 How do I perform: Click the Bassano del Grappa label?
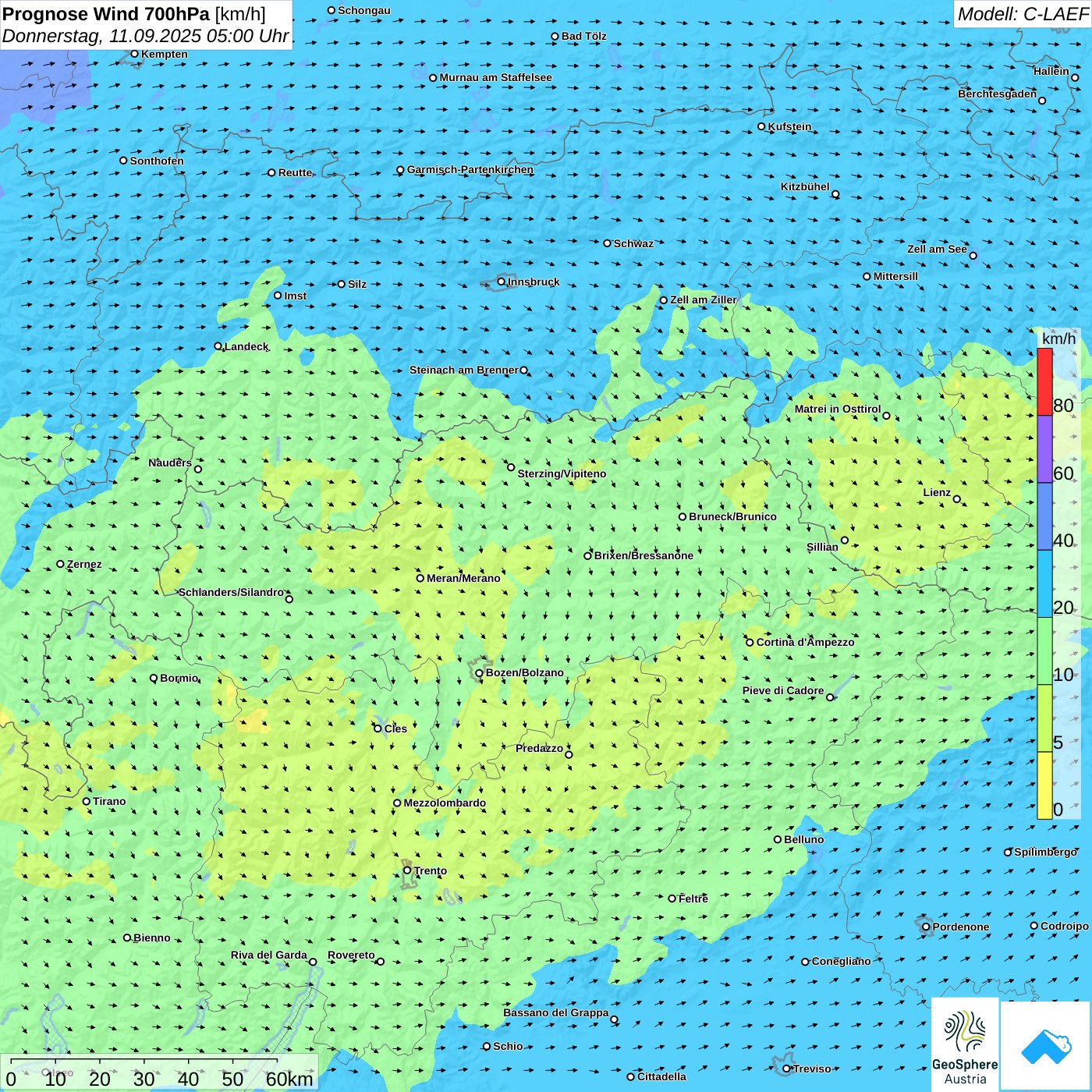(x=555, y=1012)
